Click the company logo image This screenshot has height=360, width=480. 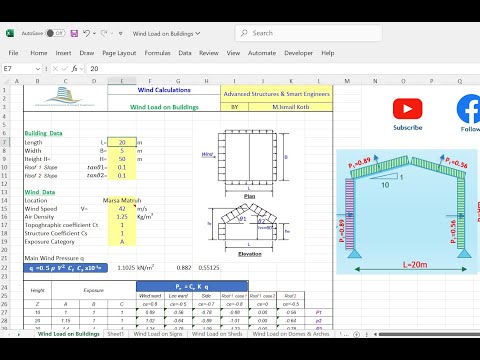click(65, 97)
